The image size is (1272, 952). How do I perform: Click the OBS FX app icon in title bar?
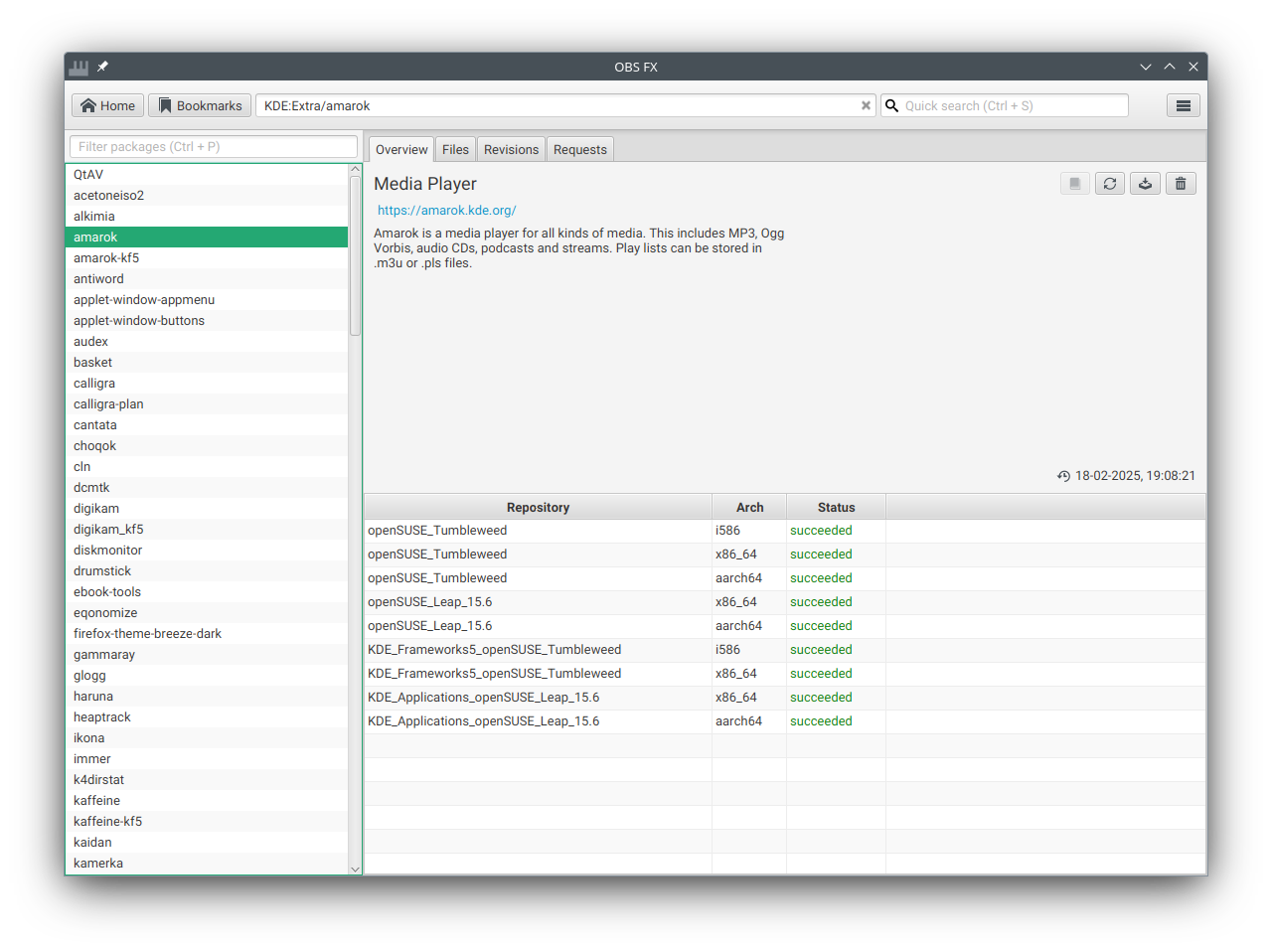pyautogui.click(x=79, y=67)
